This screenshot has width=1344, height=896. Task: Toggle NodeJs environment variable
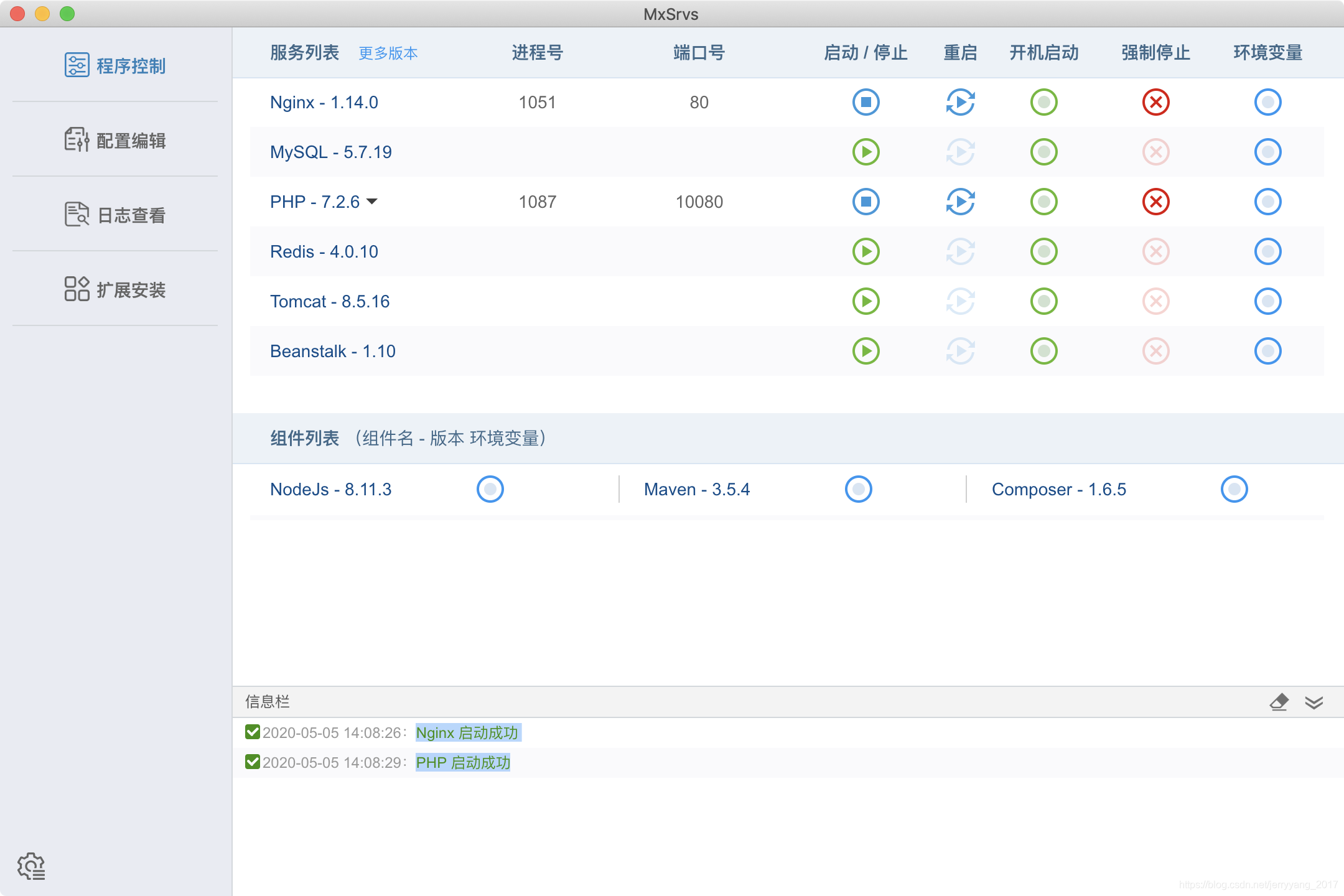pyautogui.click(x=490, y=489)
